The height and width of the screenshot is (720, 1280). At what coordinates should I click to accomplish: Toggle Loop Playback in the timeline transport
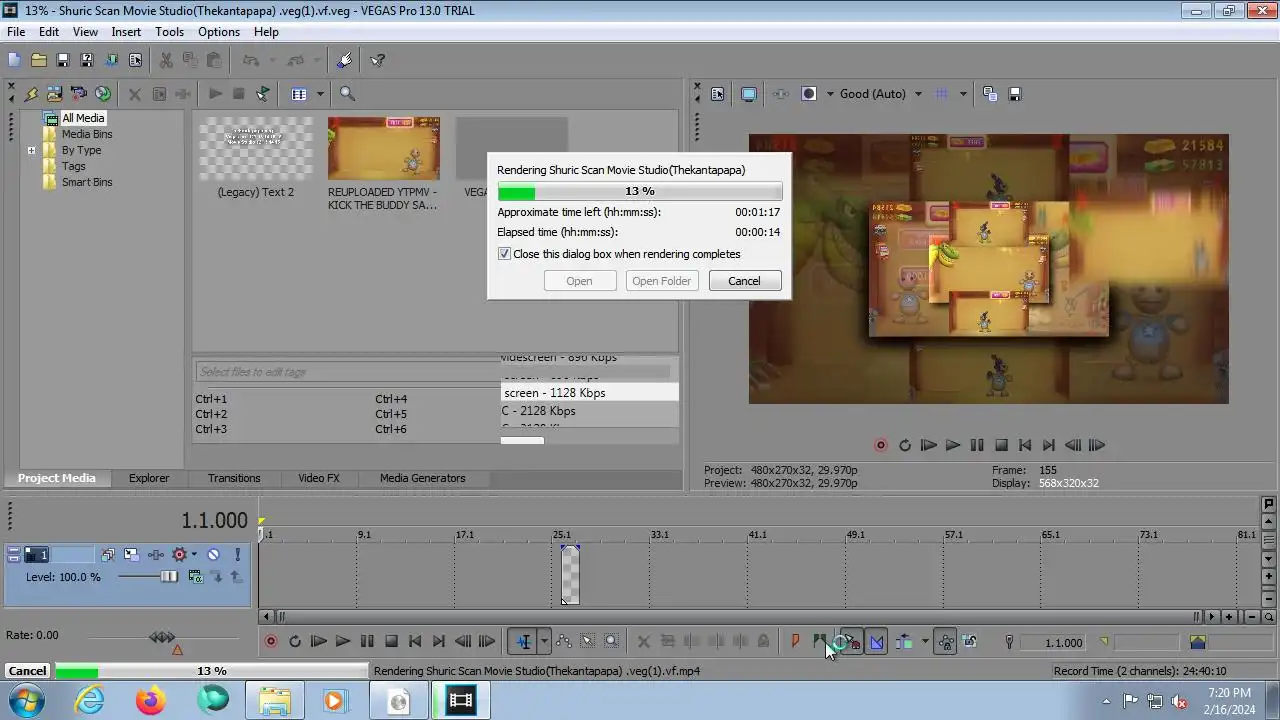pyautogui.click(x=295, y=642)
